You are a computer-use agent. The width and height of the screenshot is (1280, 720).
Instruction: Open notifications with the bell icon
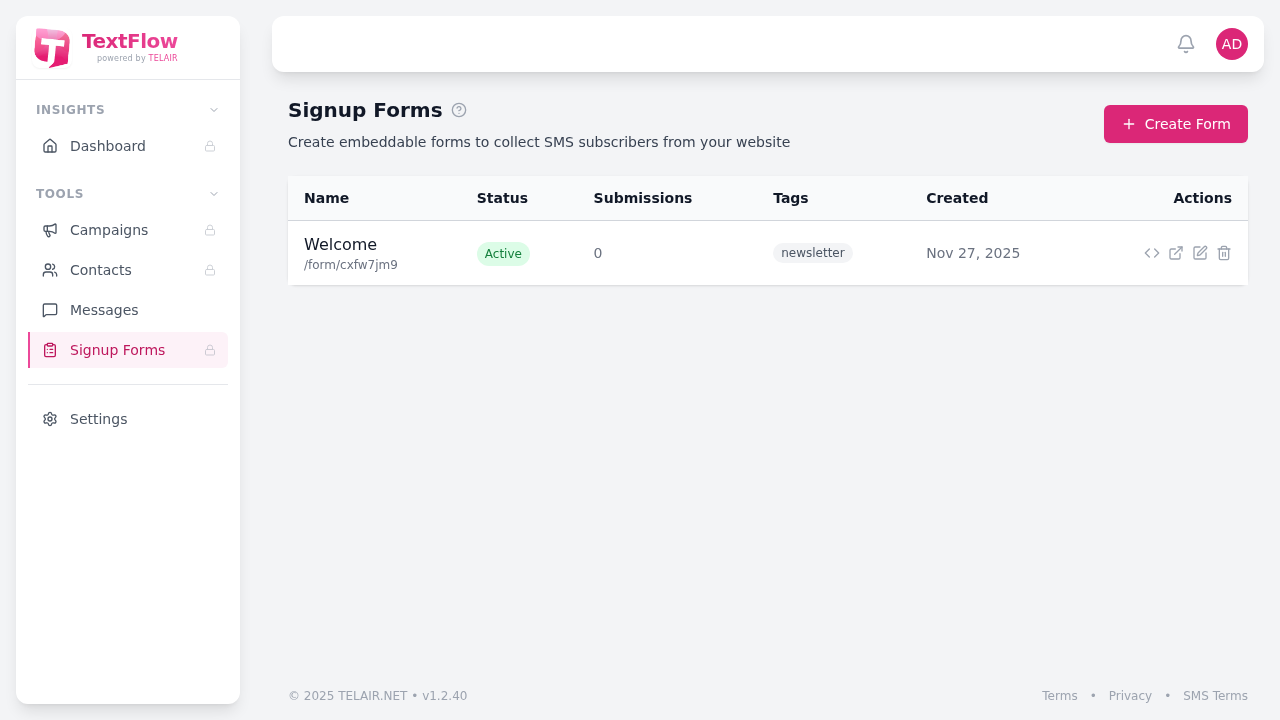point(1185,44)
